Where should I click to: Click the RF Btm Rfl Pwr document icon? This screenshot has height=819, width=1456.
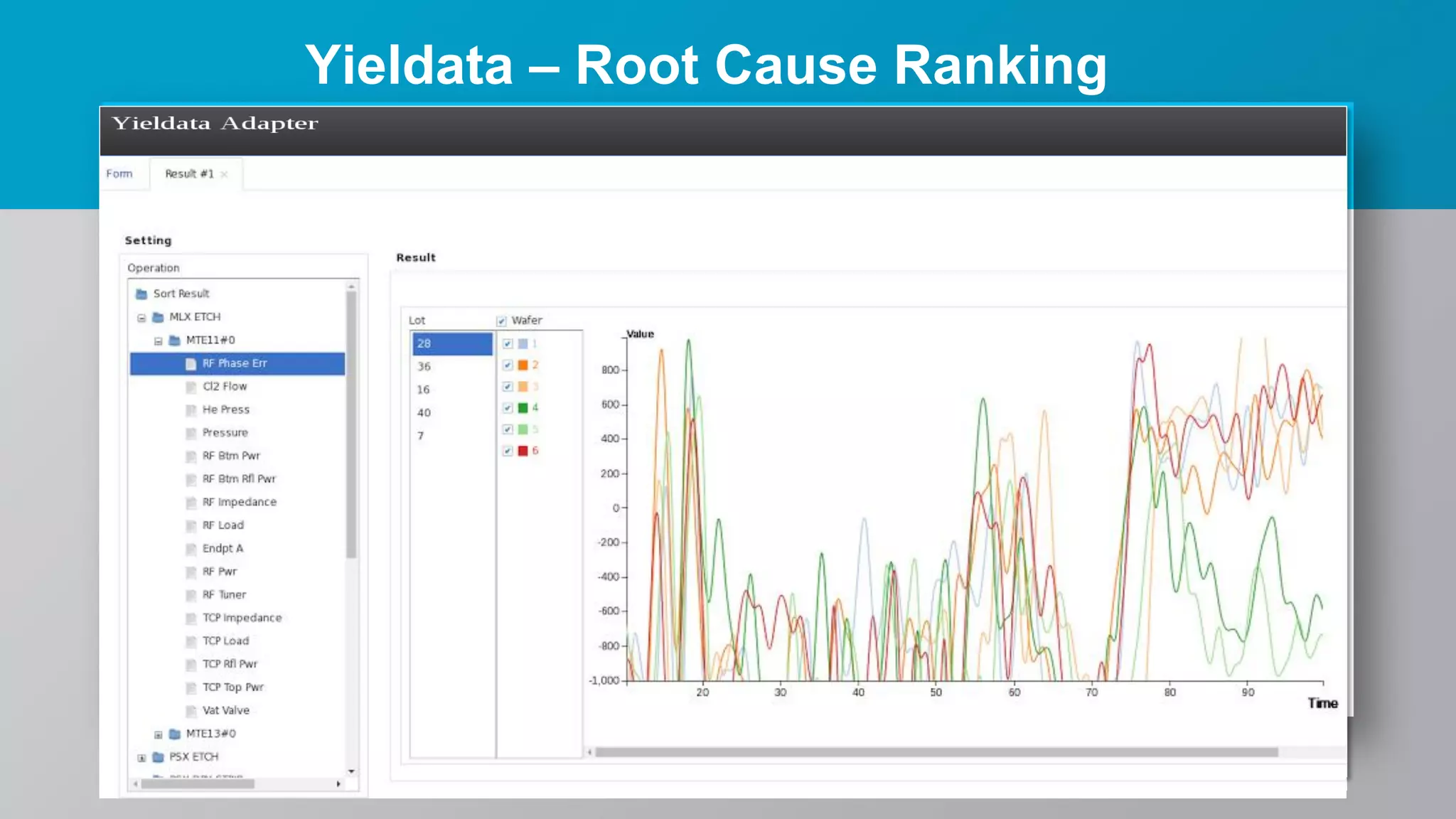pos(191,479)
